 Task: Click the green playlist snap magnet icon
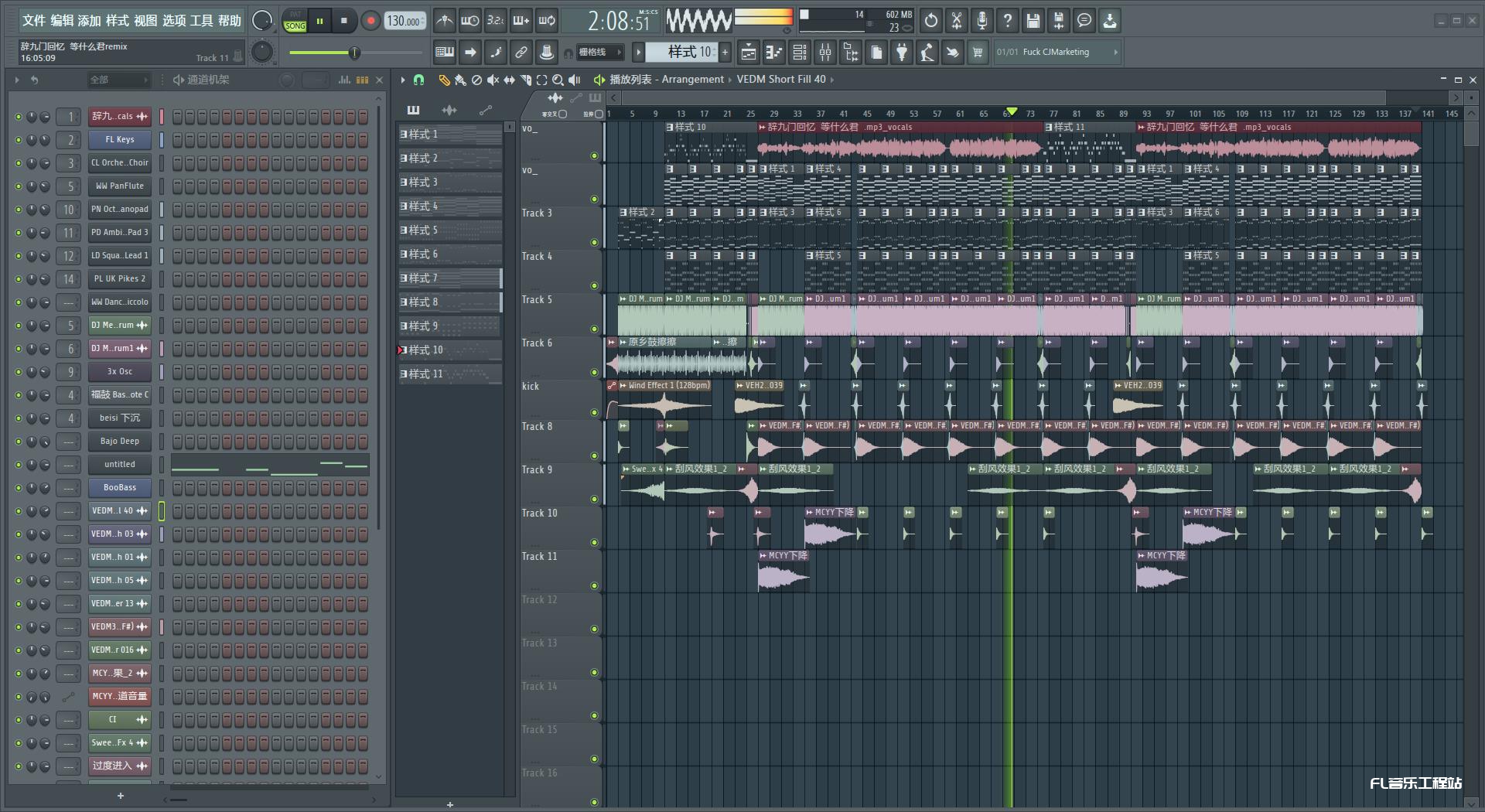point(418,80)
